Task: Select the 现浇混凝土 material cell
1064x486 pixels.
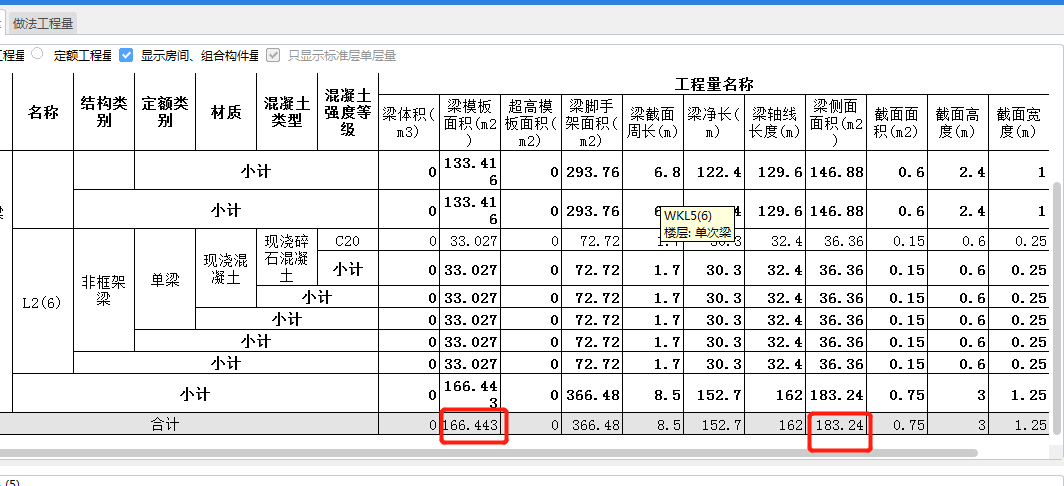Action: tap(226, 269)
